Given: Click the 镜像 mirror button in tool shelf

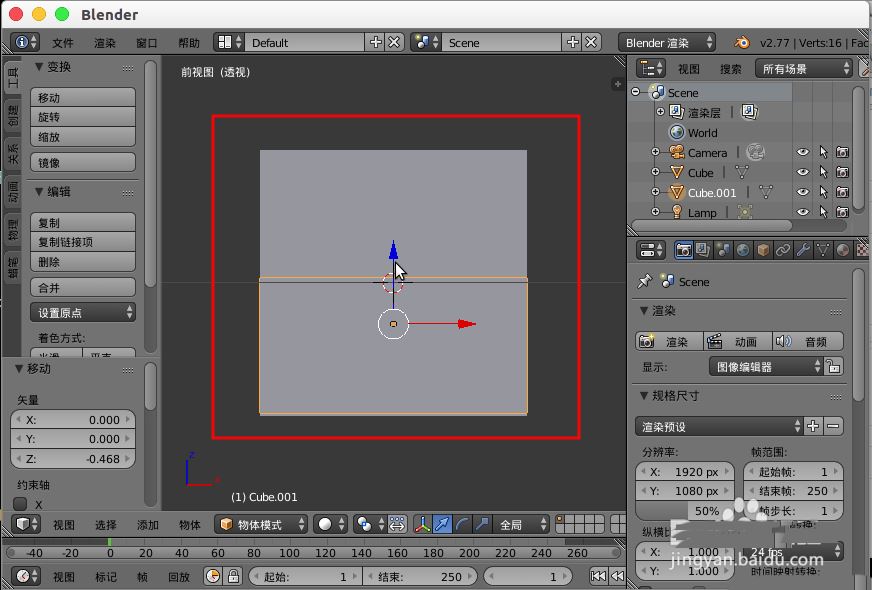Looking at the screenshot, I should tap(82, 162).
